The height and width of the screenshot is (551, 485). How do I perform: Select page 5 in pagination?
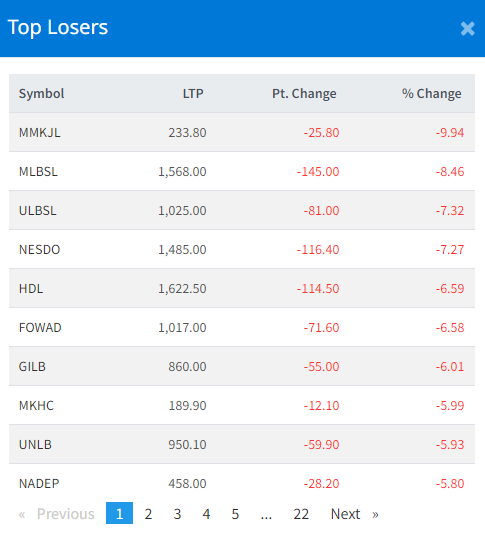235,514
